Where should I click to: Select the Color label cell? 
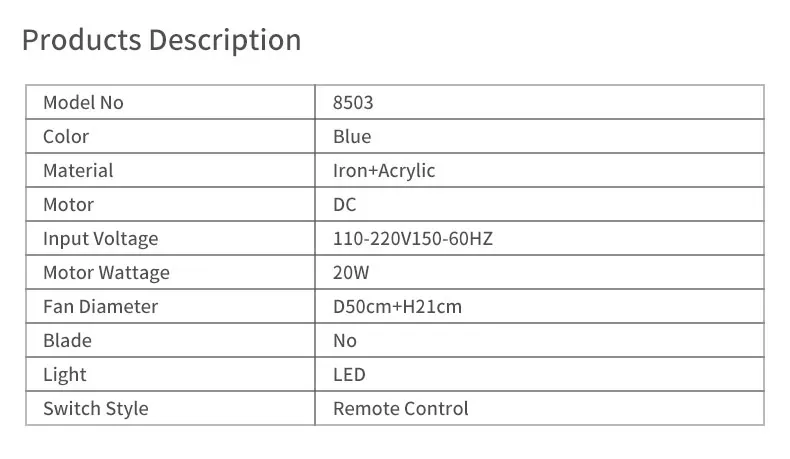pyautogui.click(x=66, y=137)
